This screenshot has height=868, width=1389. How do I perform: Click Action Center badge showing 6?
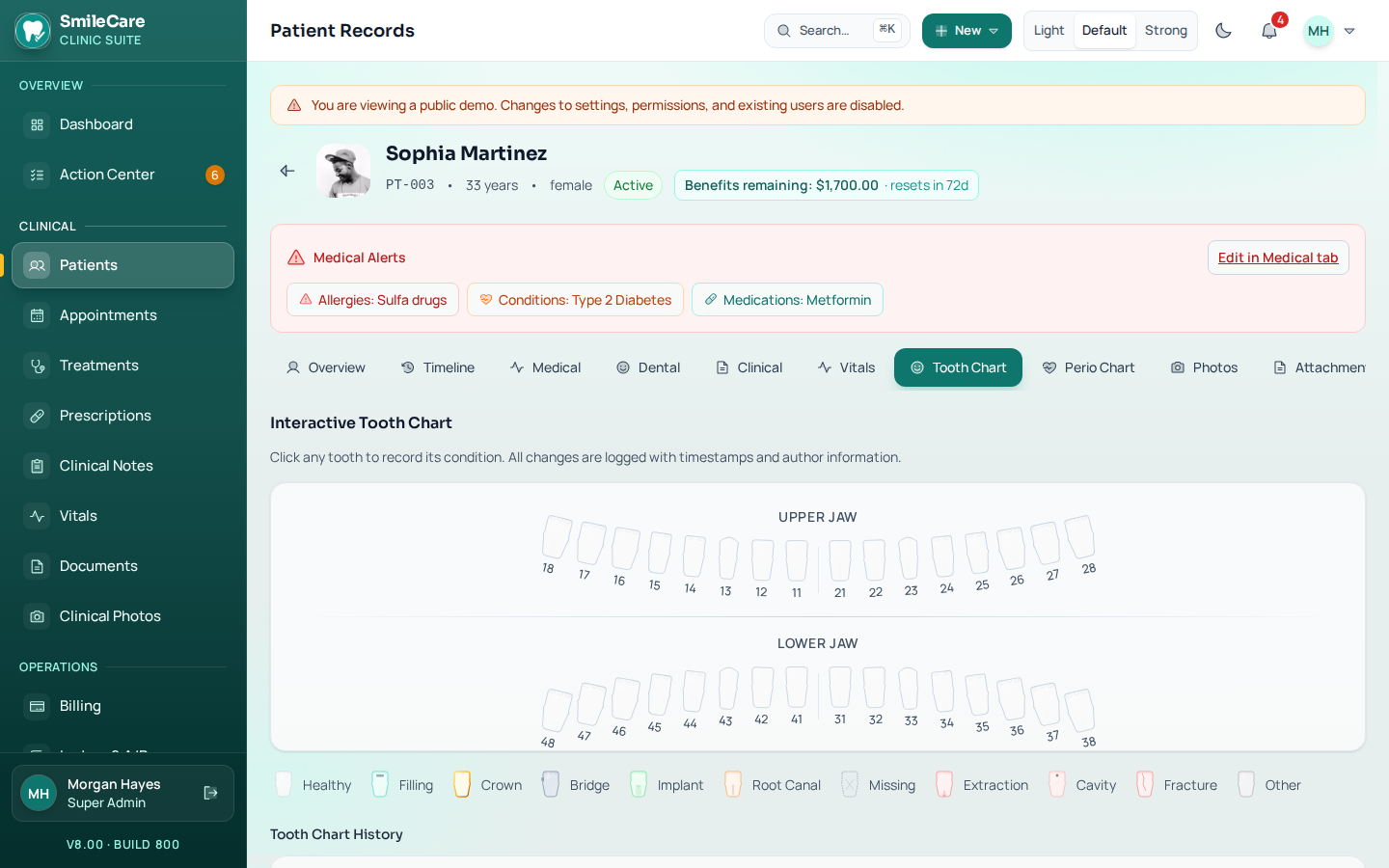(215, 175)
